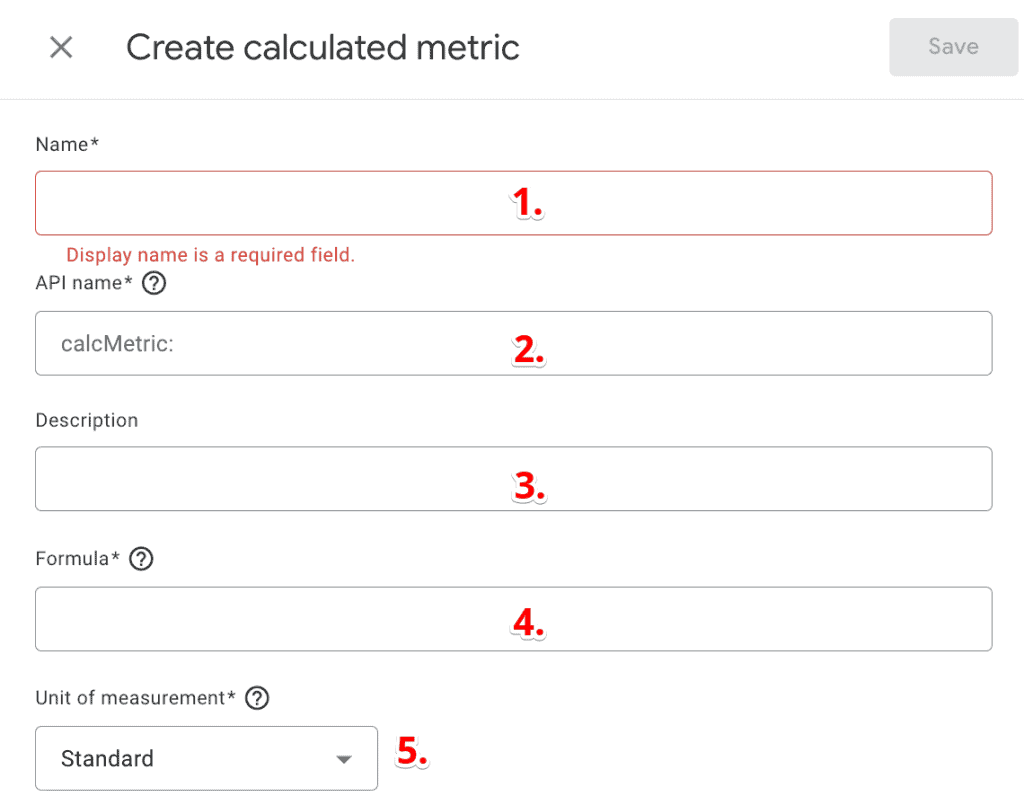Click the Save button

pos(952,47)
